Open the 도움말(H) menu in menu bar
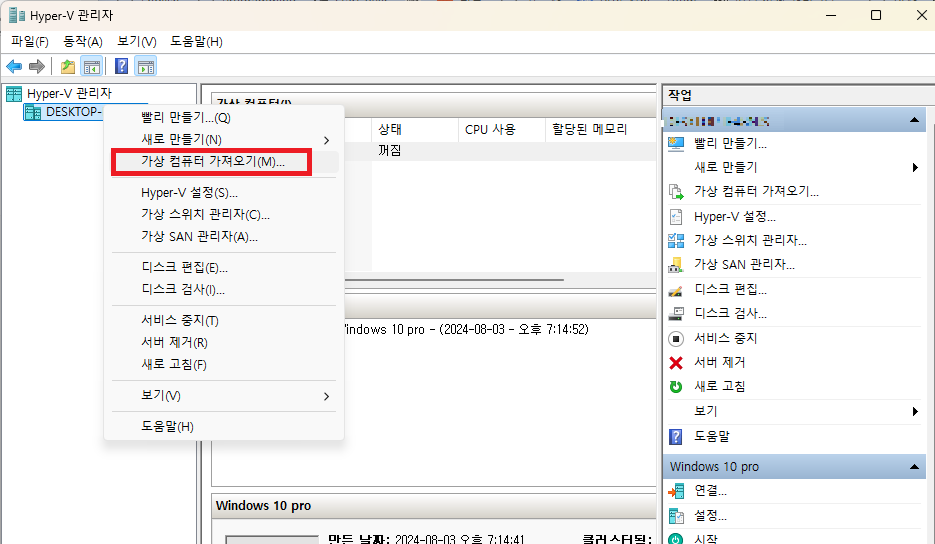The height and width of the screenshot is (544, 935). pos(196,42)
